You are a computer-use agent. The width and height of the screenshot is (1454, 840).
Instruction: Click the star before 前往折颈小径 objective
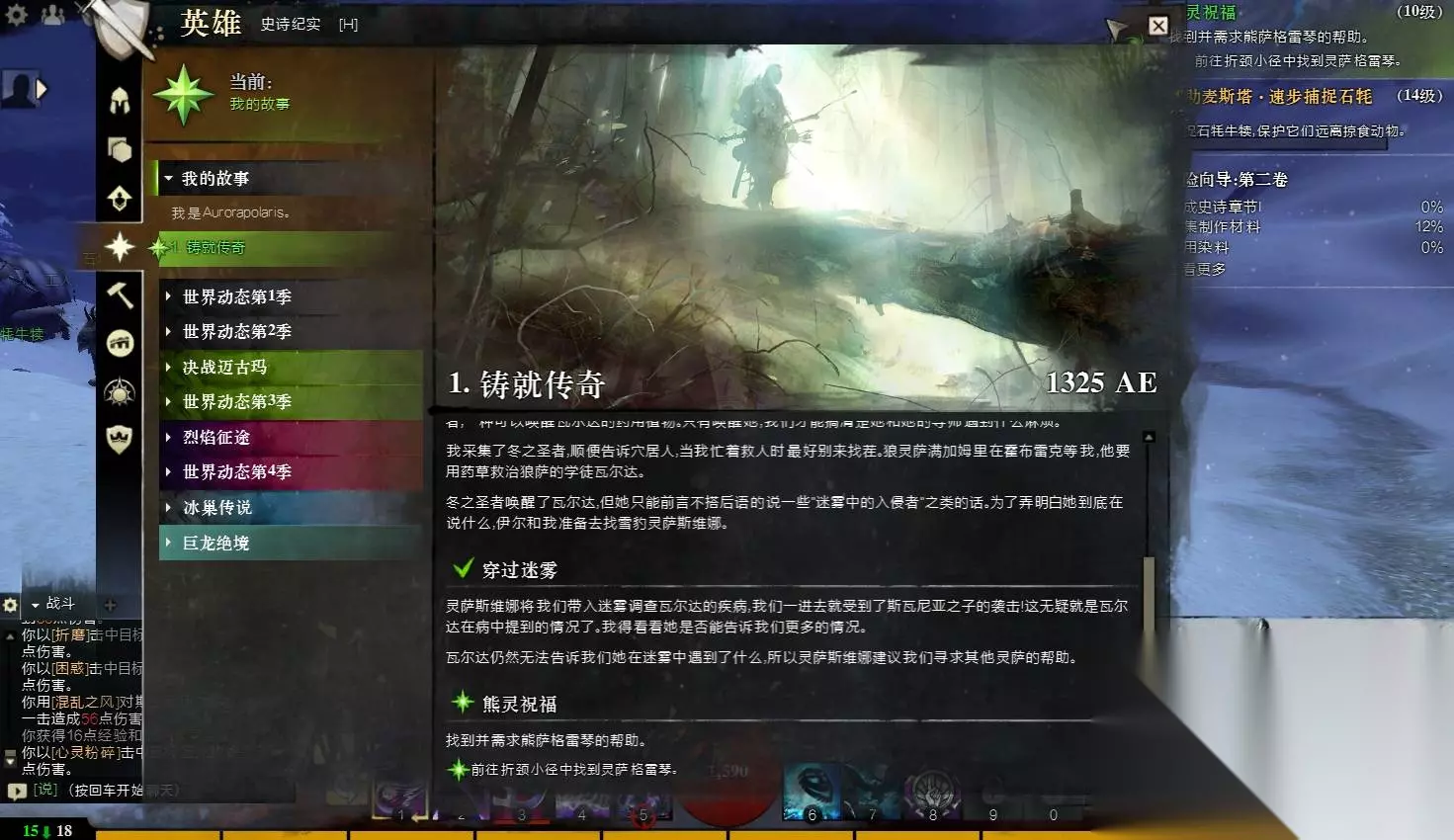coord(457,769)
